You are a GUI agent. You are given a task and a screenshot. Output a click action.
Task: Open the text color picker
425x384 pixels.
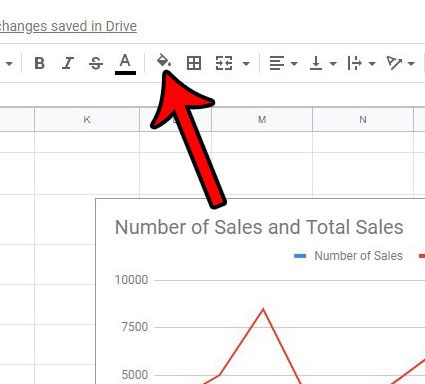point(125,64)
